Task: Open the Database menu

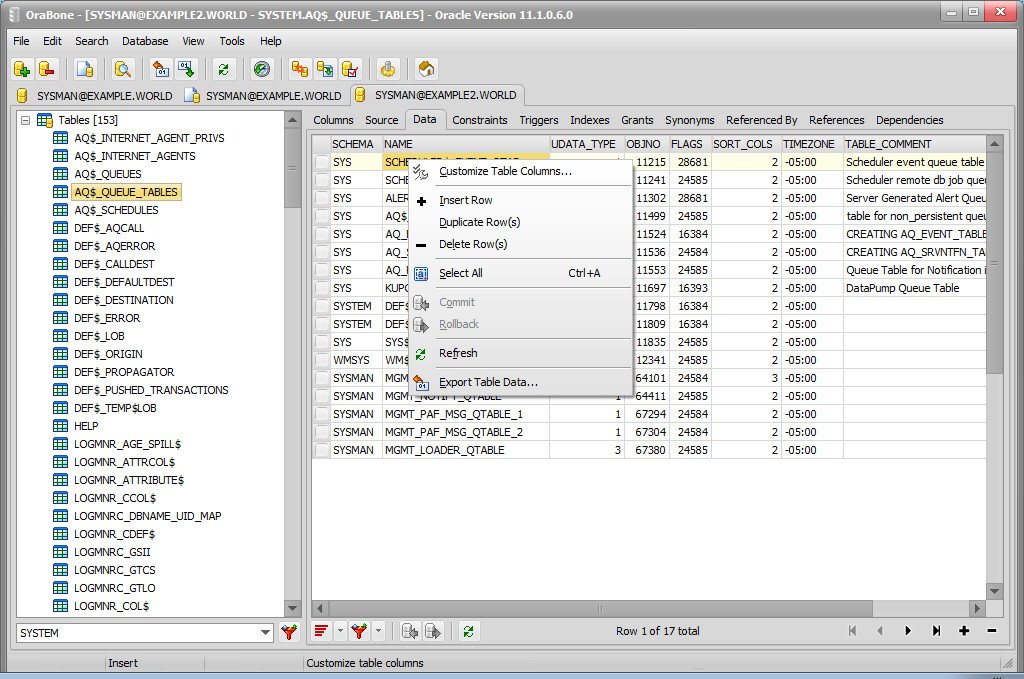Action: pos(145,41)
